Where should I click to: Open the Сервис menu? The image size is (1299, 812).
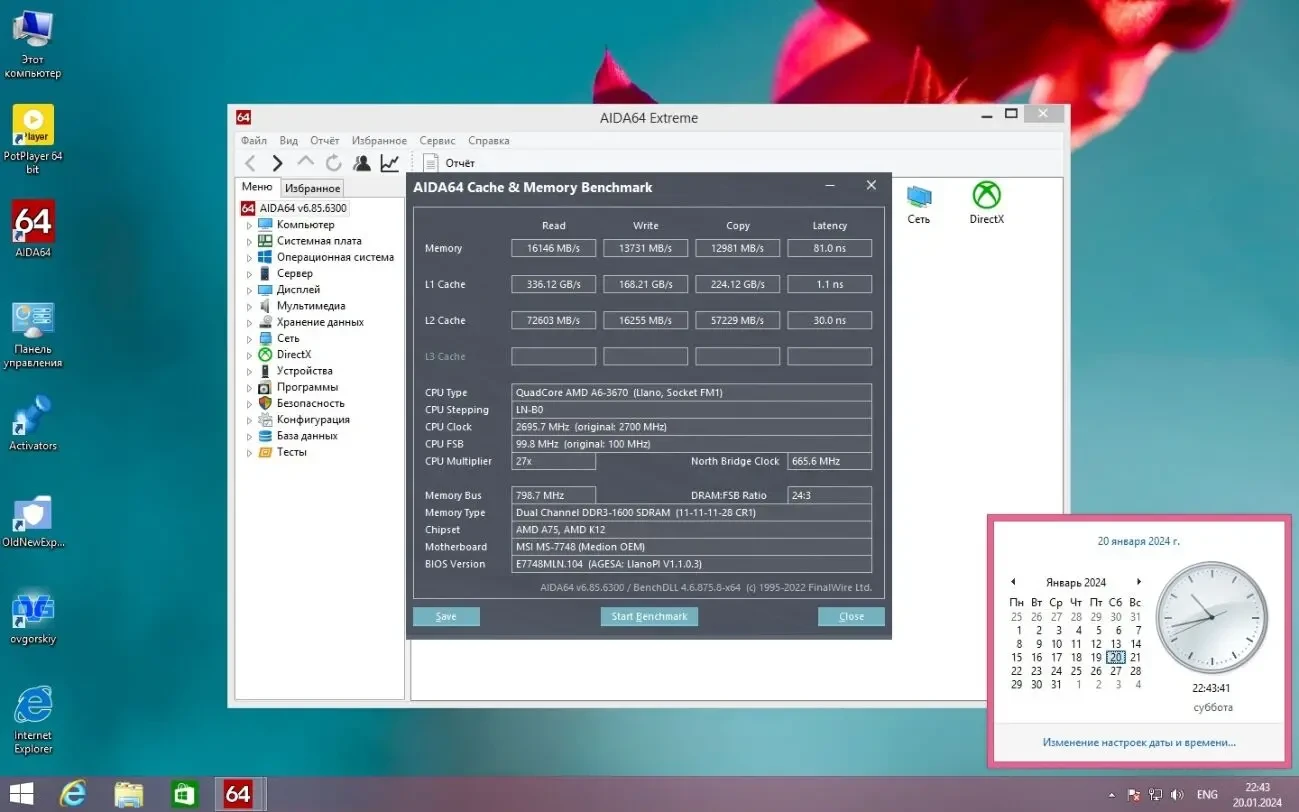[x=437, y=140]
